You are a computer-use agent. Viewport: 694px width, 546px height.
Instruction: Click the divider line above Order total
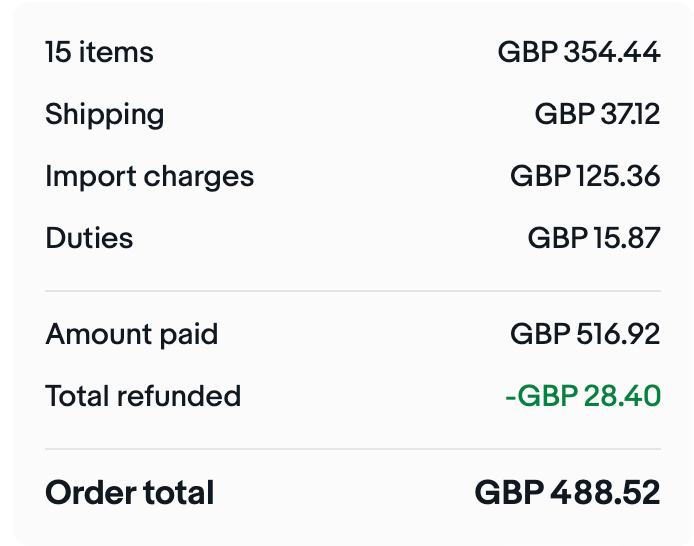pyautogui.click(x=353, y=449)
